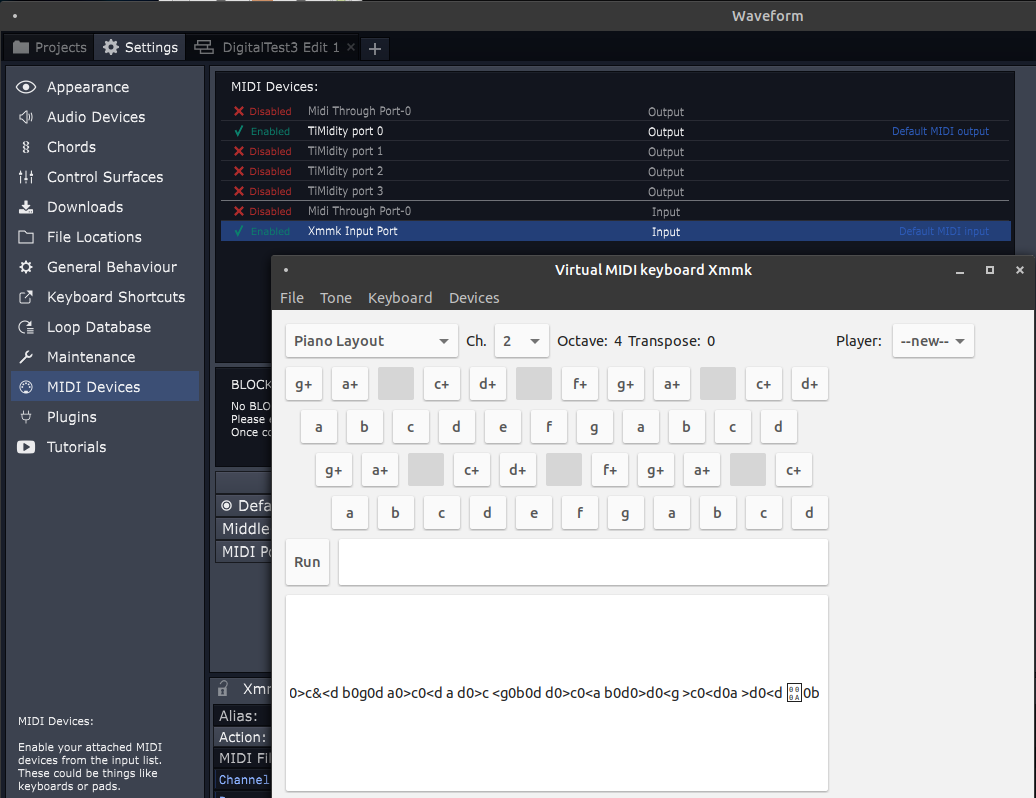Open Plugins settings page

(x=71, y=417)
